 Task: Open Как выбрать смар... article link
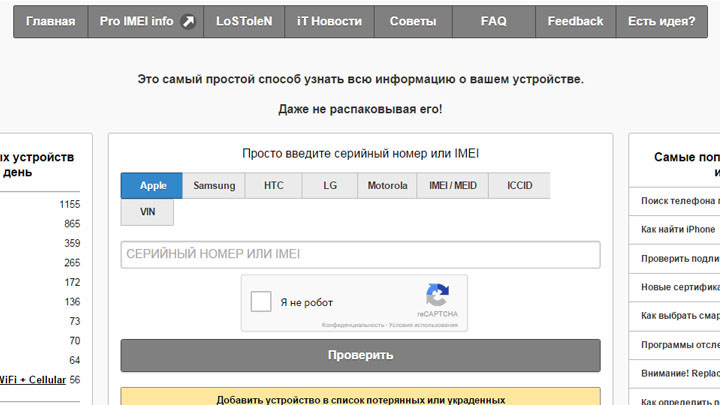point(681,315)
